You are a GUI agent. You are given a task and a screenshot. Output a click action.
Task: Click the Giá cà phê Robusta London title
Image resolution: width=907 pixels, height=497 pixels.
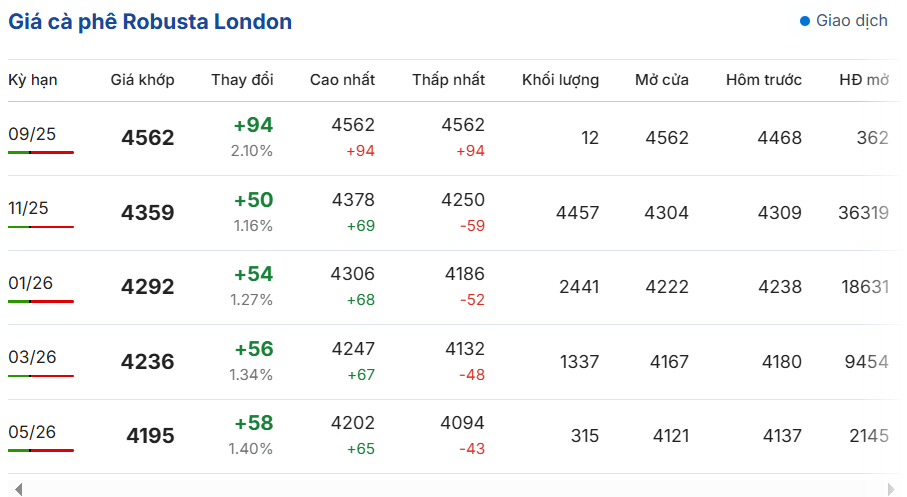pos(150,22)
